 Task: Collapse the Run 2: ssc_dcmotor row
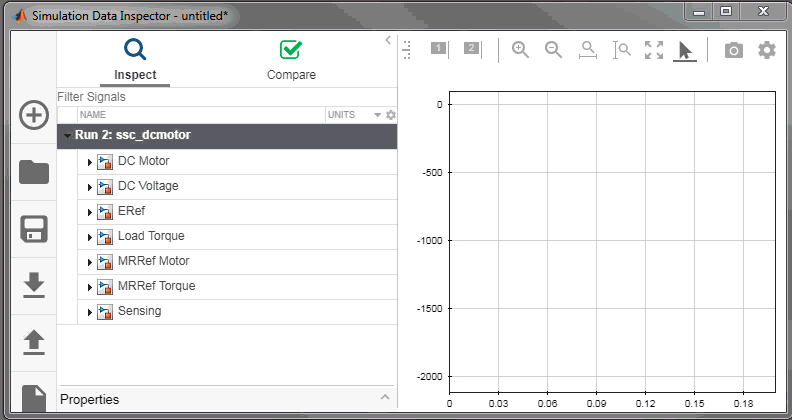tap(67, 136)
